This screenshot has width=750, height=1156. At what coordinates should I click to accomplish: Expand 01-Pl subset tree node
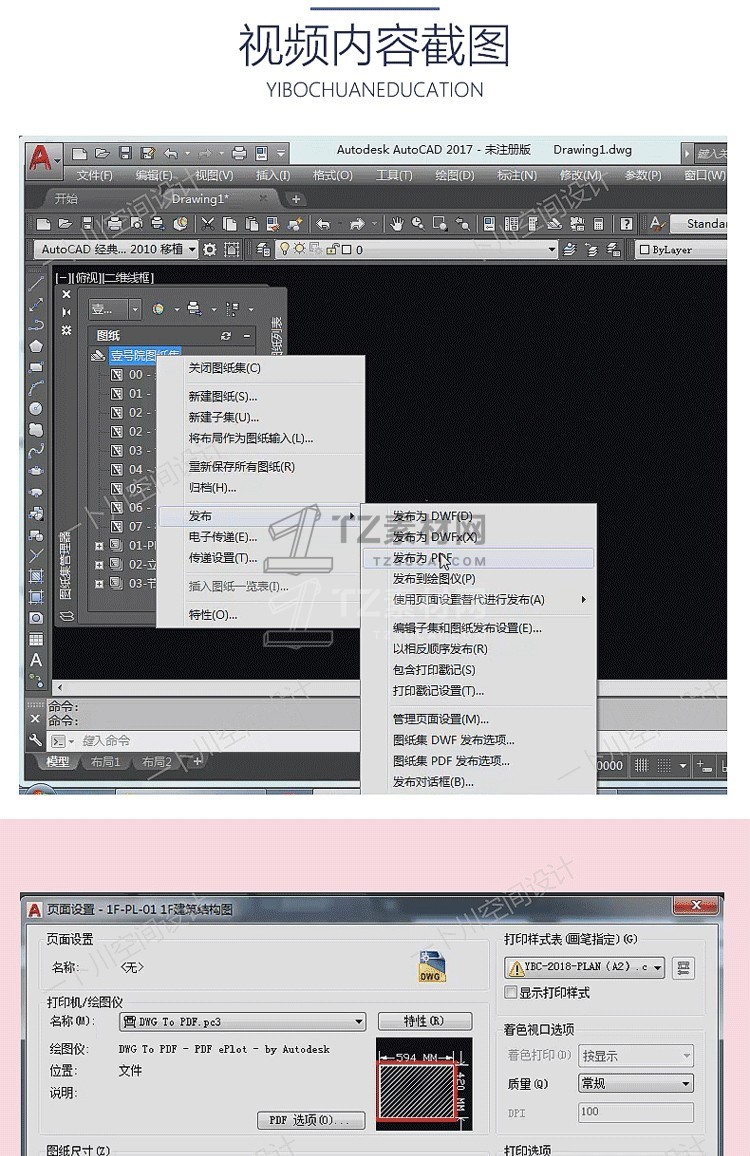point(99,546)
